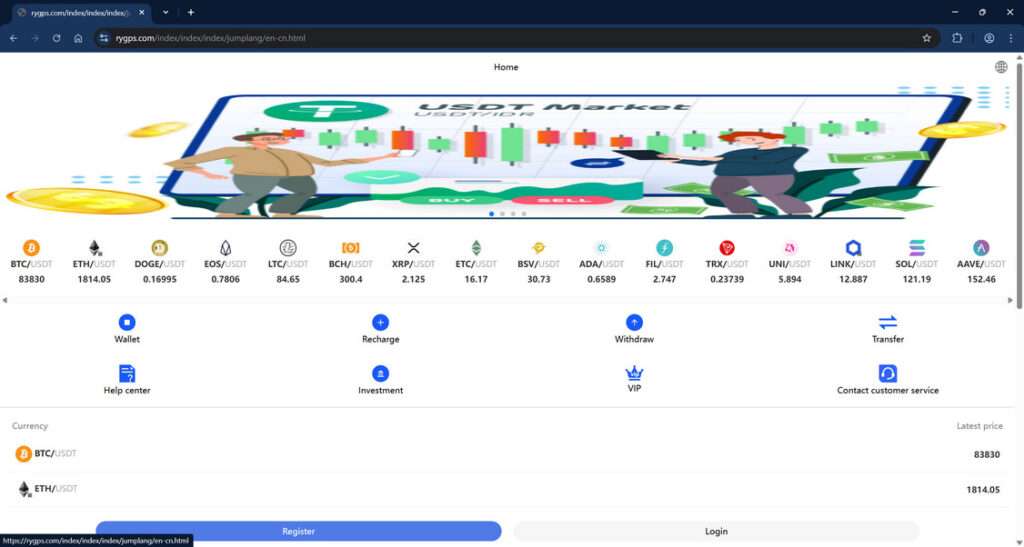This screenshot has height=547, width=1024.
Task: Select the BSV/USDT coin icon
Action: (x=539, y=248)
